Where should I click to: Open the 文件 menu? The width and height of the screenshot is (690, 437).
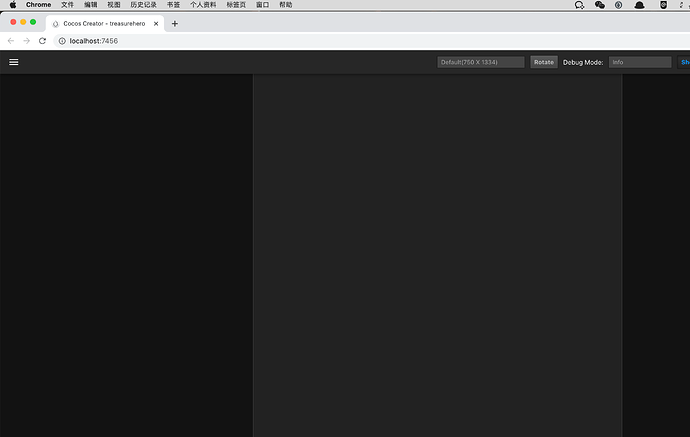click(x=67, y=5)
